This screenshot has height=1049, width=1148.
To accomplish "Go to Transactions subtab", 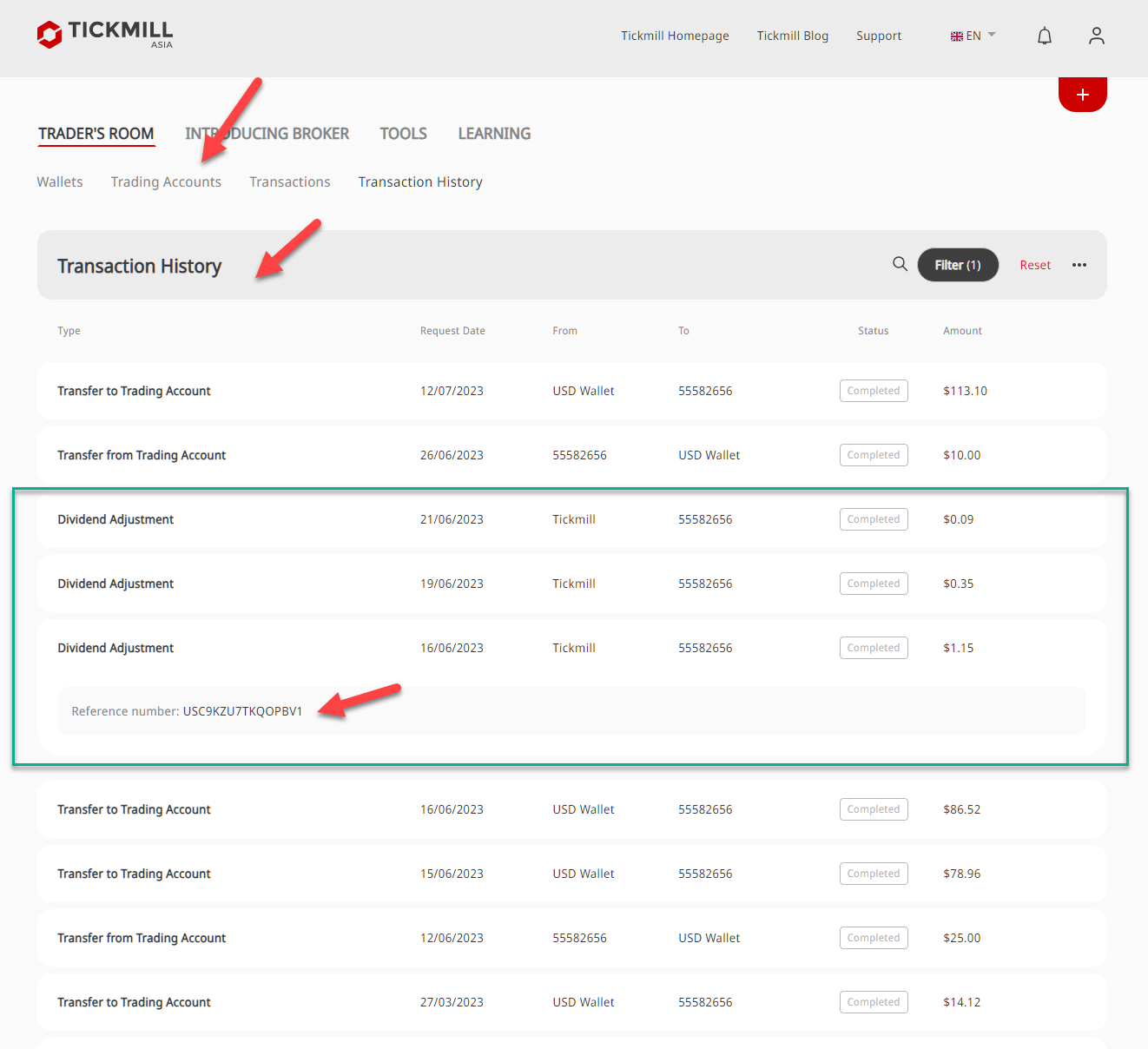I will point(290,181).
